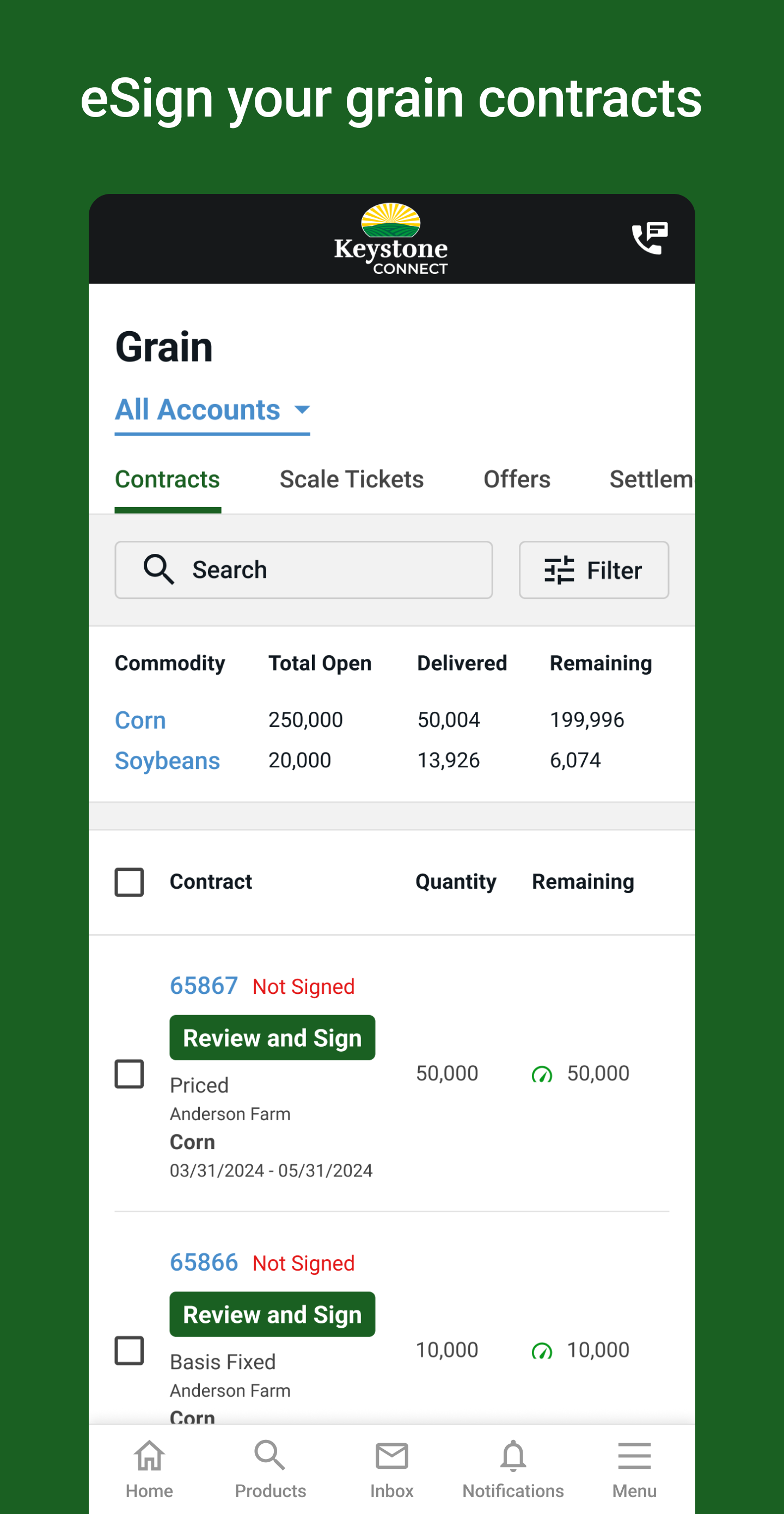The image size is (784, 1514).
Task: Toggle the select-all Contract checkbox
Action: coord(129,882)
